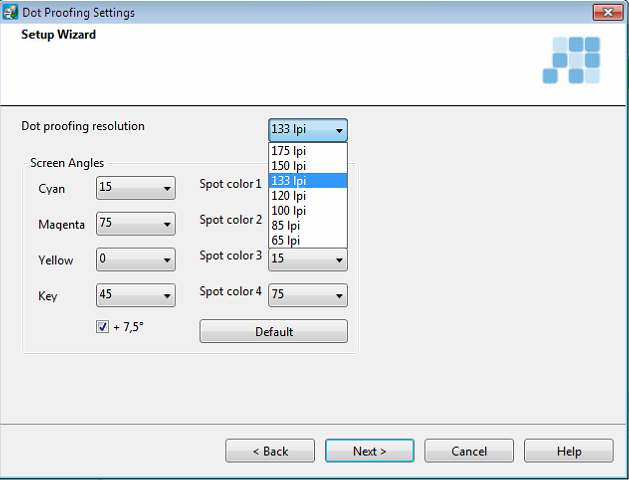Open the Cyan screen angle dropdown
629x480 pixels.
click(136, 188)
